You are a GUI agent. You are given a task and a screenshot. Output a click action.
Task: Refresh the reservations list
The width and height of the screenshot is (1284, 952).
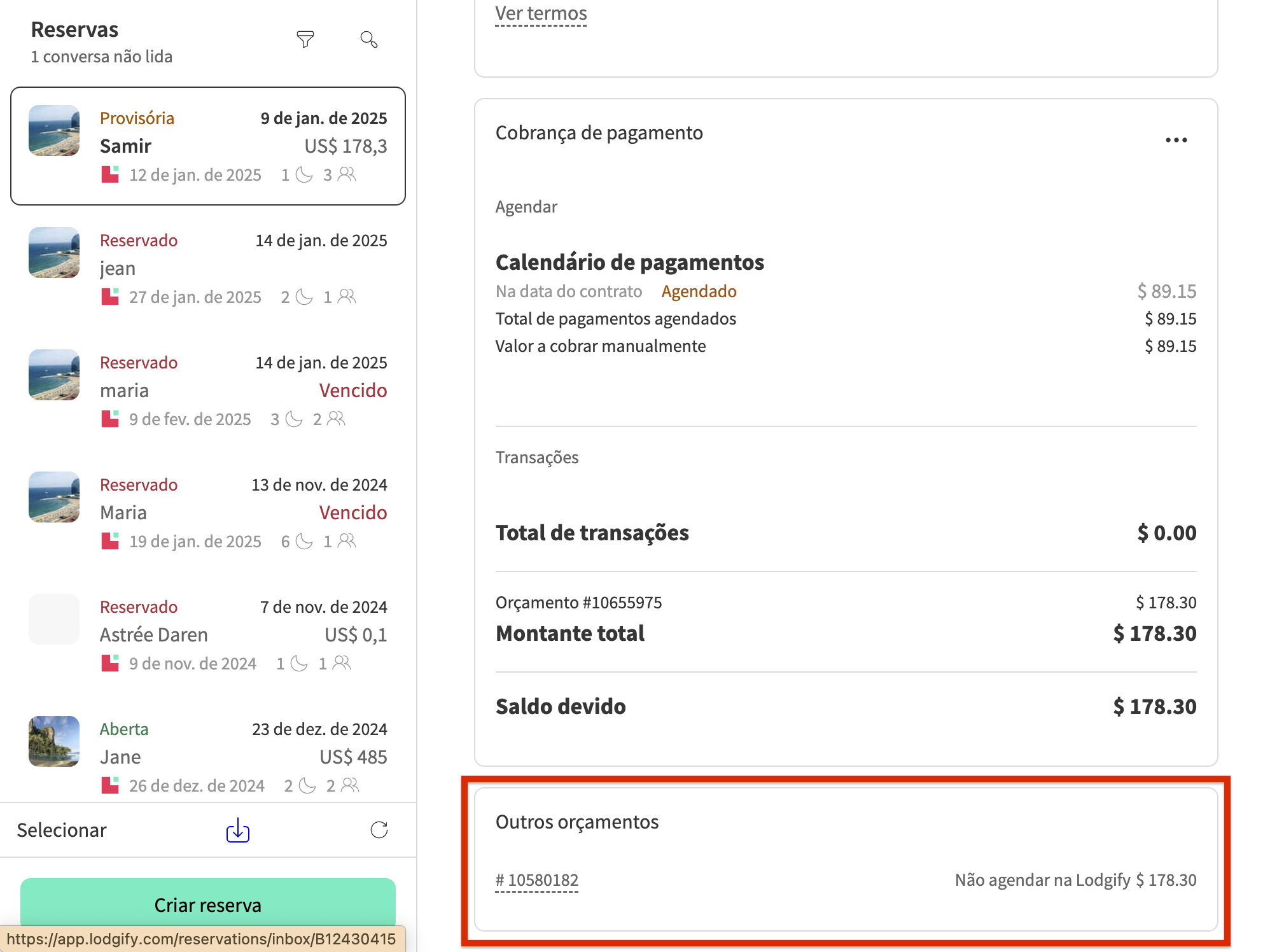(x=378, y=830)
